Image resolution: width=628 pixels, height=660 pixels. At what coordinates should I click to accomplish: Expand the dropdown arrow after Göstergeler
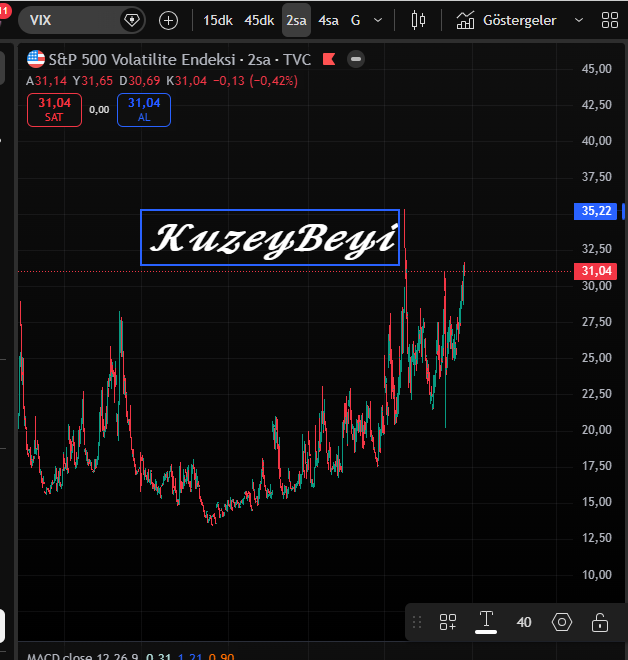579,20
